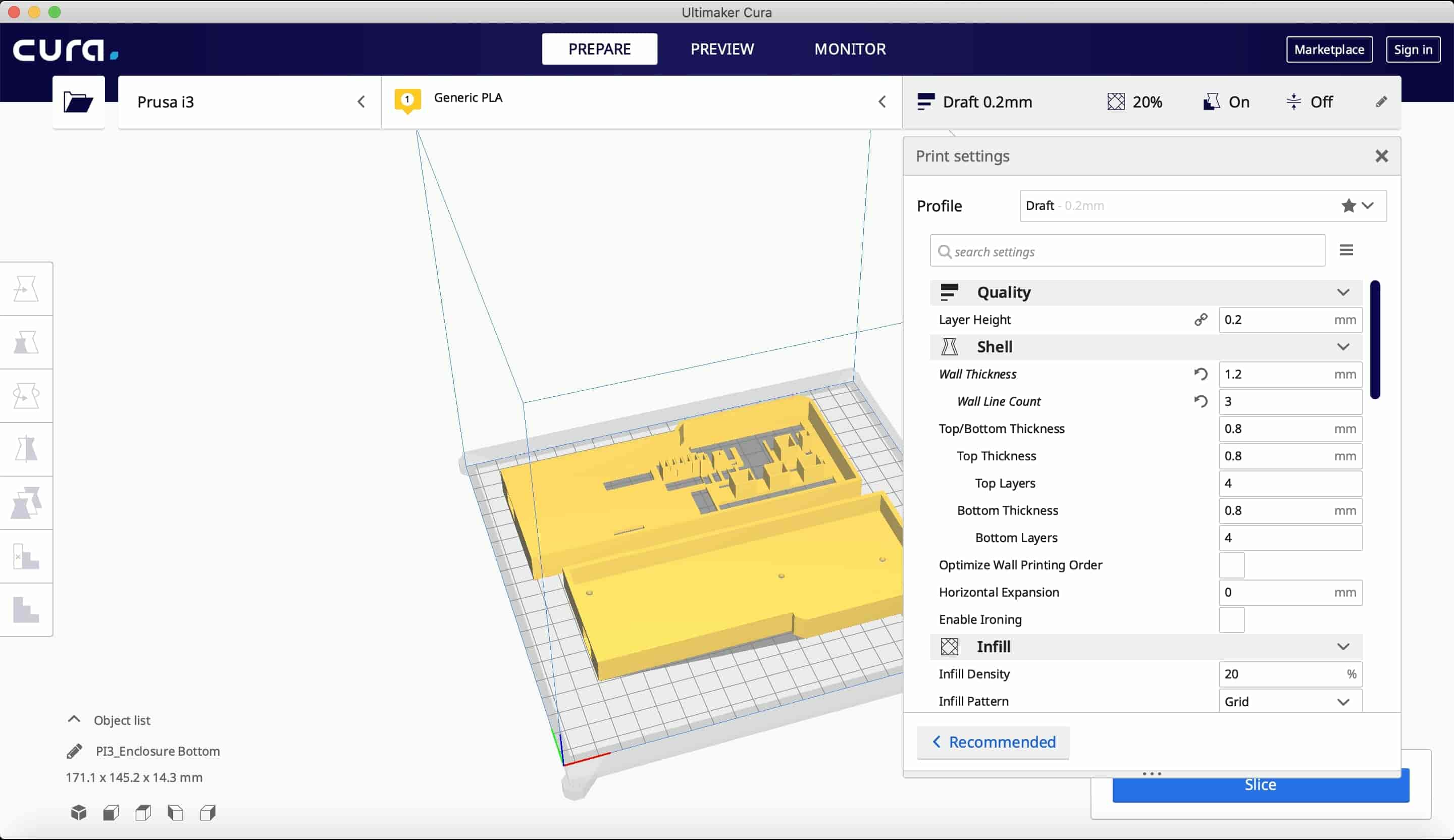Click the Infill Density value field
The height and width of the screenshot is (840, 1454).
[x=1291, y=674]
